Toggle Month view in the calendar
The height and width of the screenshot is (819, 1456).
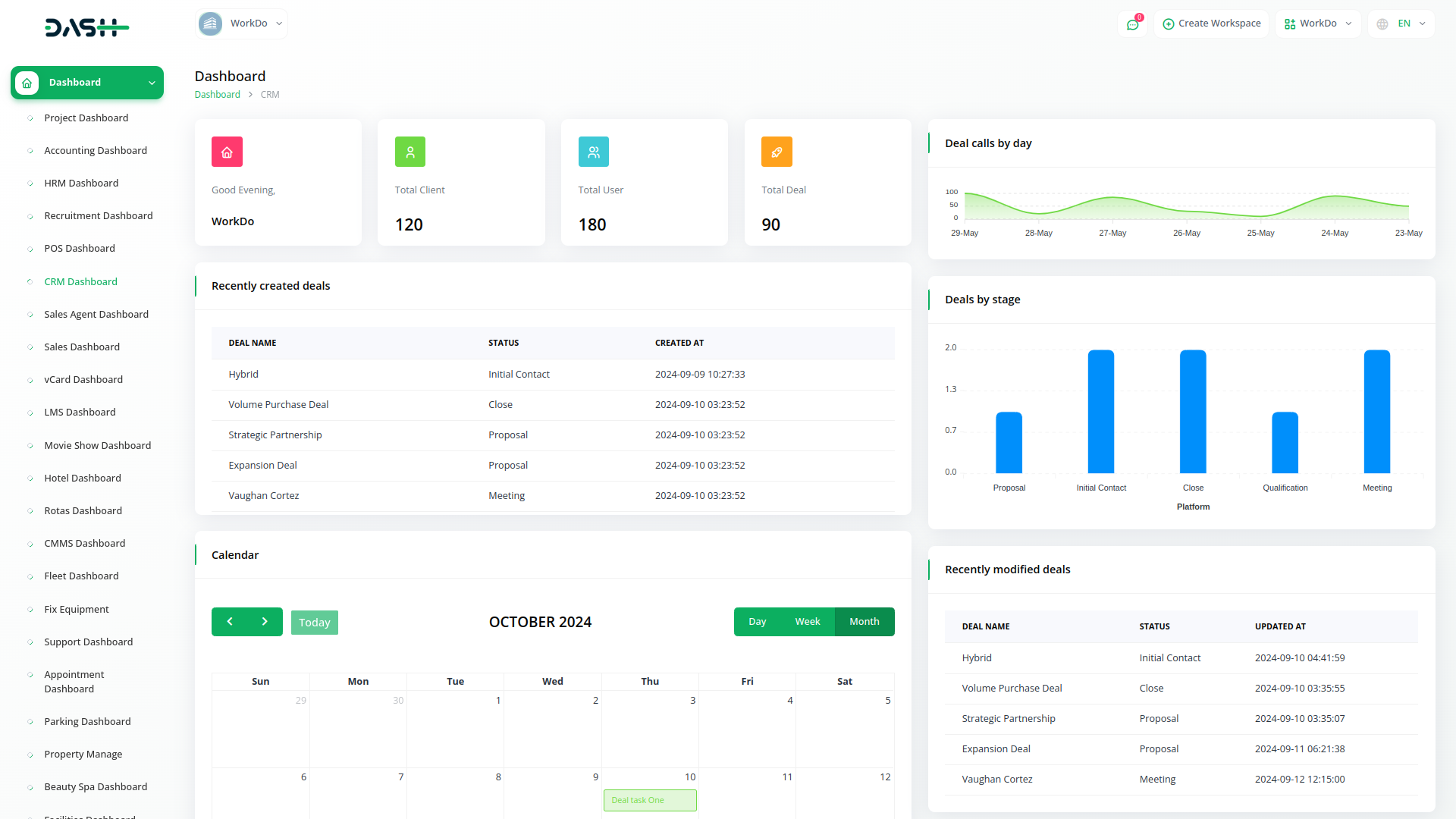point(864,621)
